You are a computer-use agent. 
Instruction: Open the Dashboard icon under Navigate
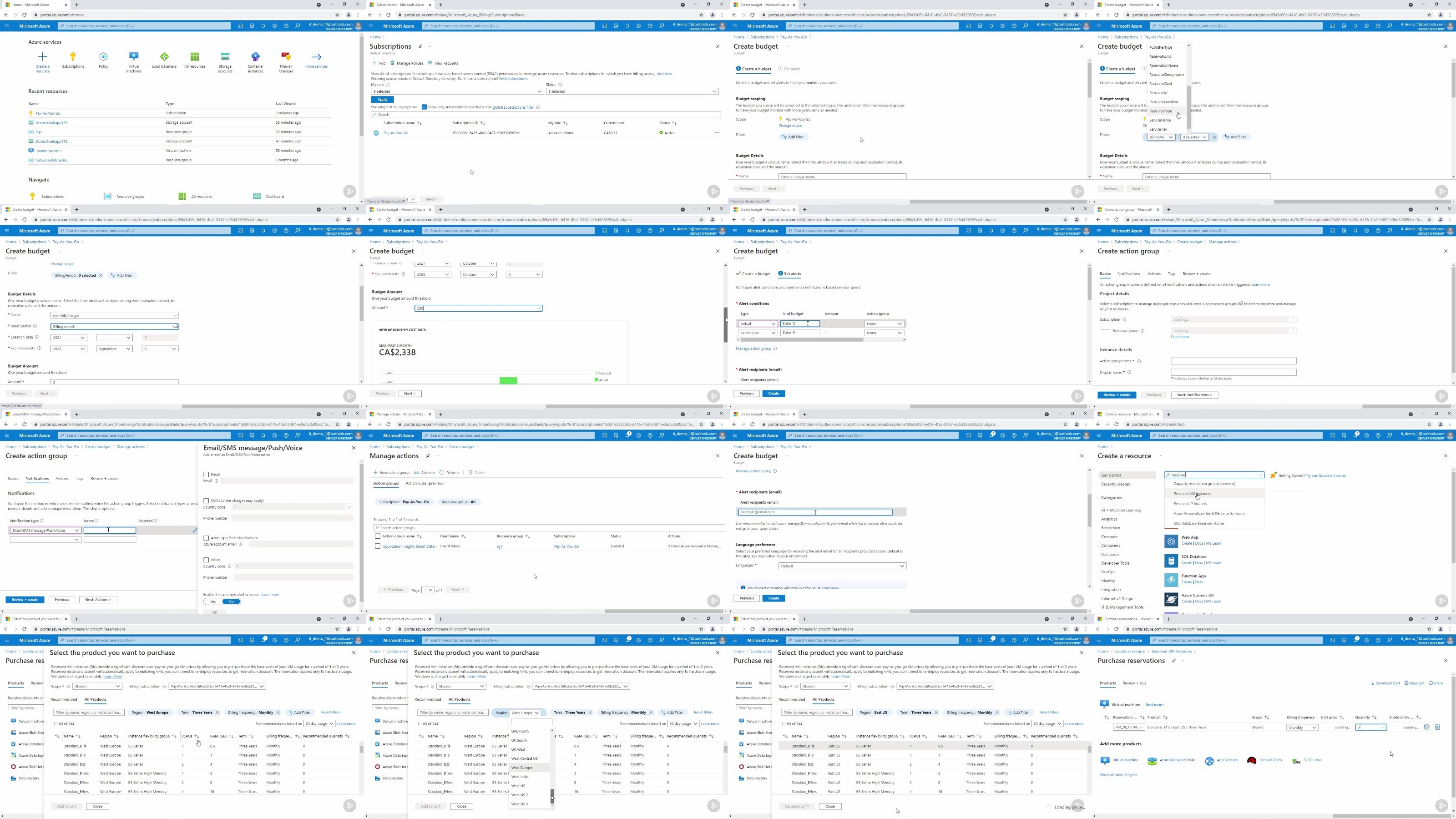[257, 197]
